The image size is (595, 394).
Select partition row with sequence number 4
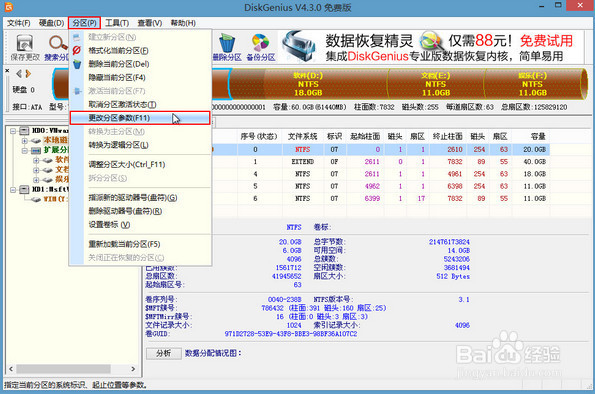pyautogui.click(x=381, y=174)
